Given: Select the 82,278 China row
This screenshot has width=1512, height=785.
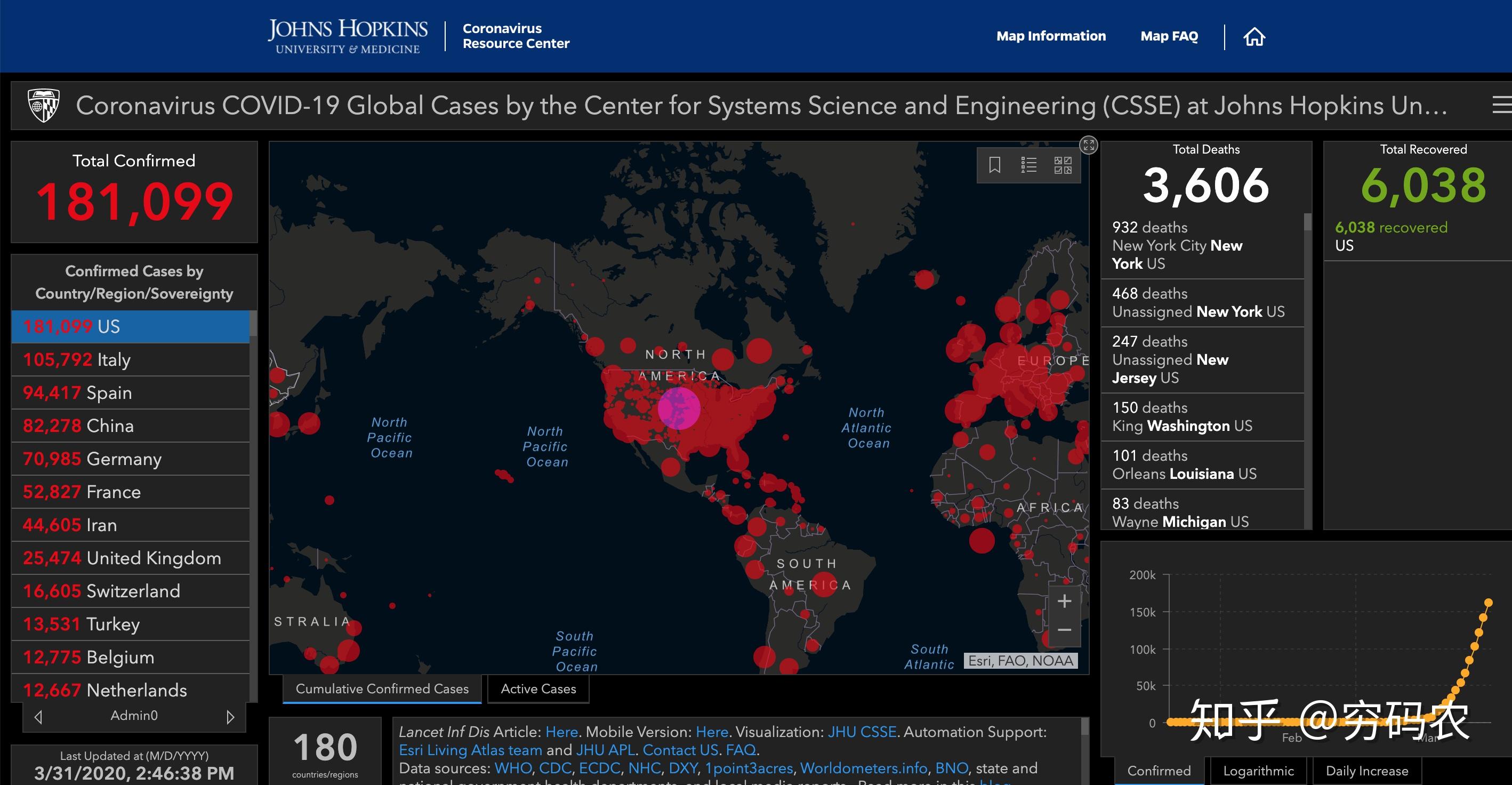Looking at the screenshot, I should [130, 426].
